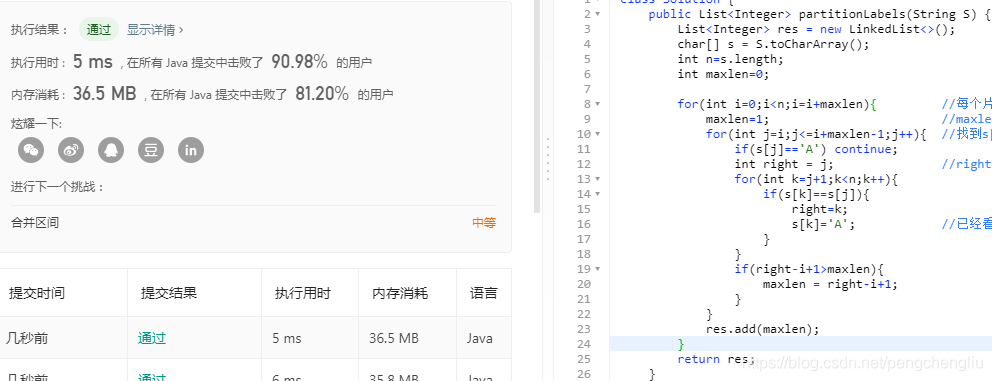The image size is (992, 381).
Task: Click 中等 difficulty label
Action: 484,222
